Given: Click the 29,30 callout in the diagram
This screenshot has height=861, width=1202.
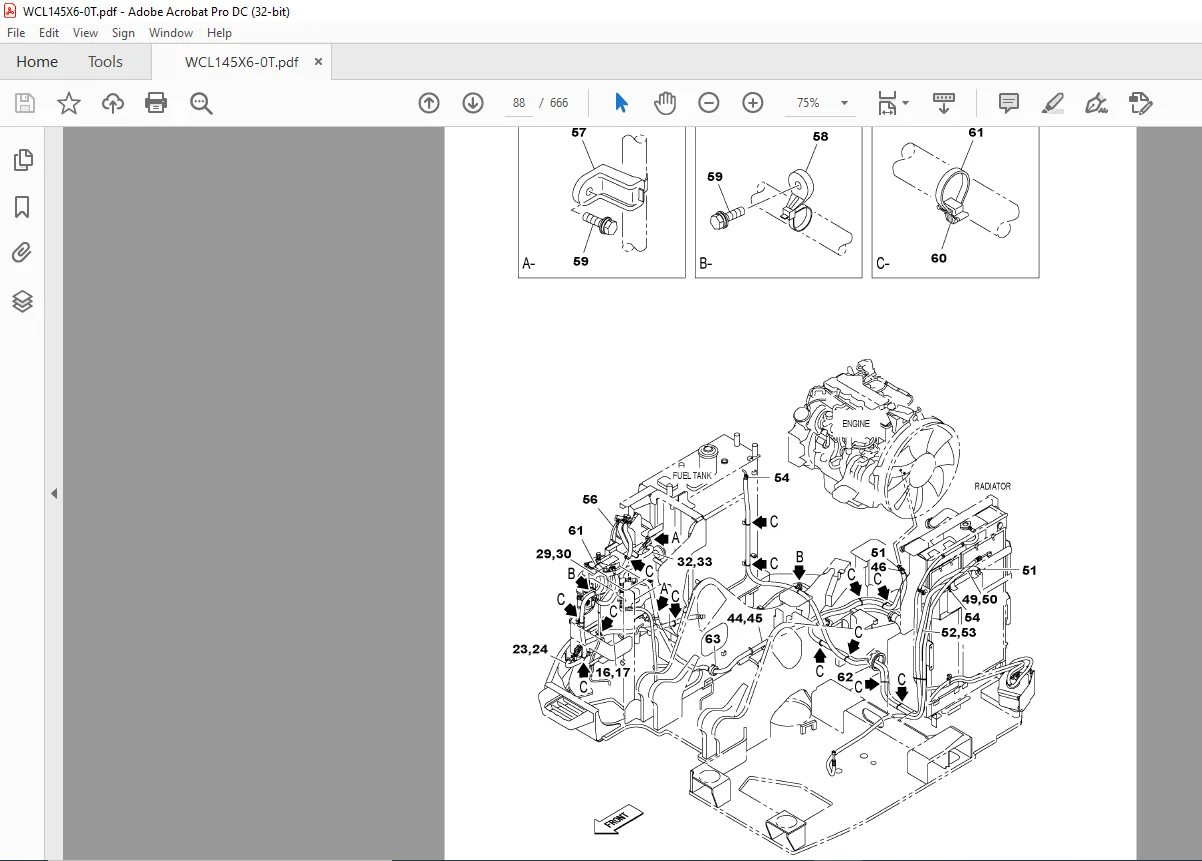Looking at the screenshot, I should click(x=553, y=554).
